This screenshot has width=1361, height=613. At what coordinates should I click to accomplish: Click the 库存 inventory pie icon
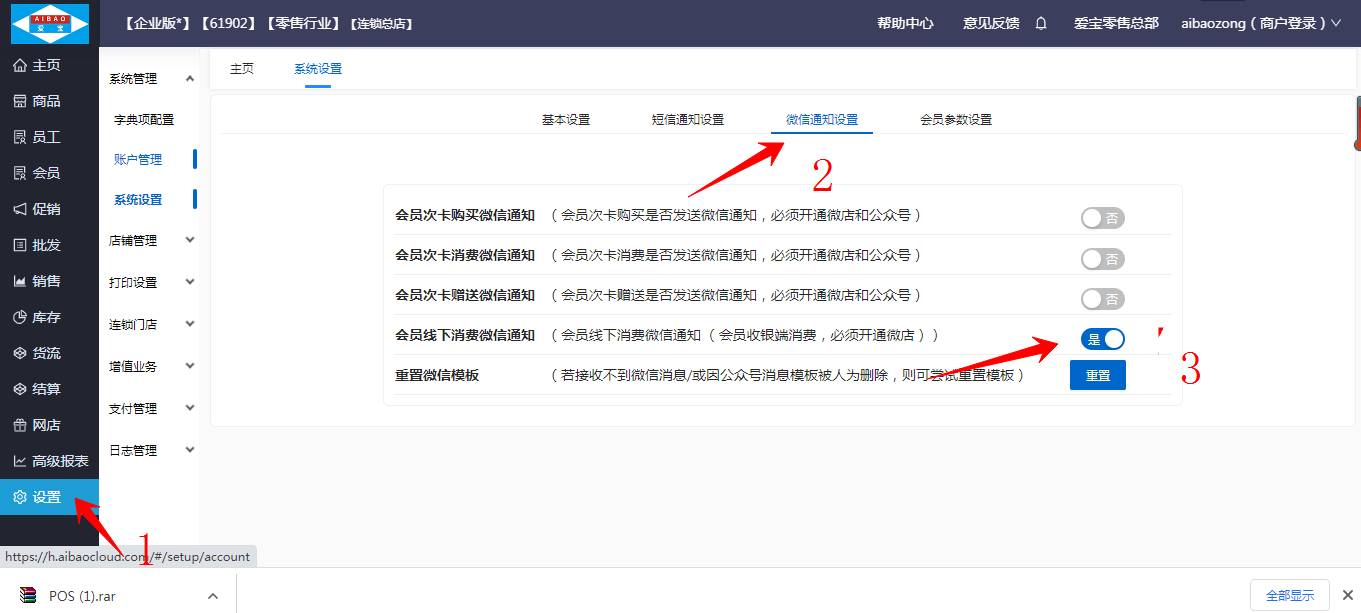point(19,317)
